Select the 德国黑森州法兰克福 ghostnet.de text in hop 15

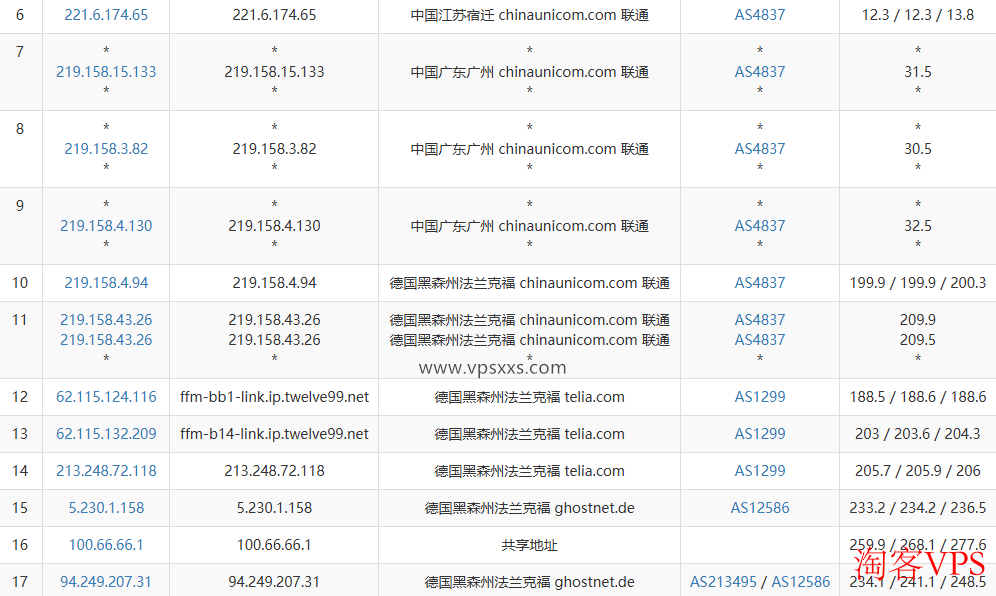coord(529,508)
